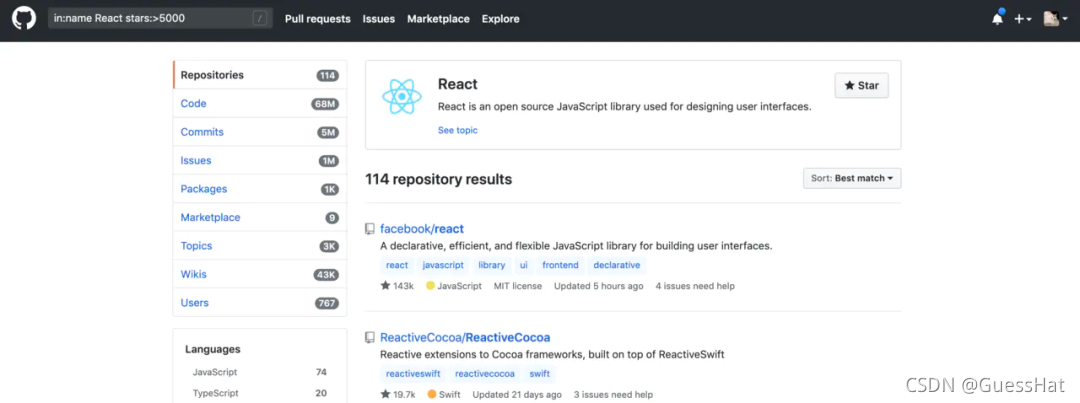The height and width of the screenshot is (403, 1080).
Task: Select the Wikis results filter
Action: pyautogui.click(x=260, y=274)
